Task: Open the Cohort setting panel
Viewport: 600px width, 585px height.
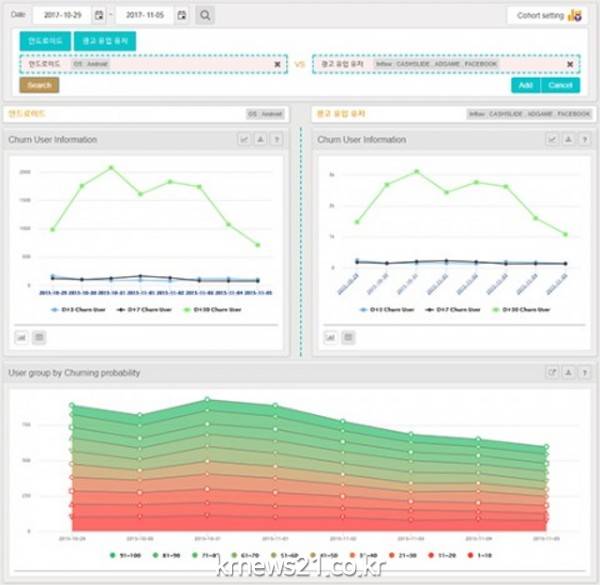Action: (547, 16)
